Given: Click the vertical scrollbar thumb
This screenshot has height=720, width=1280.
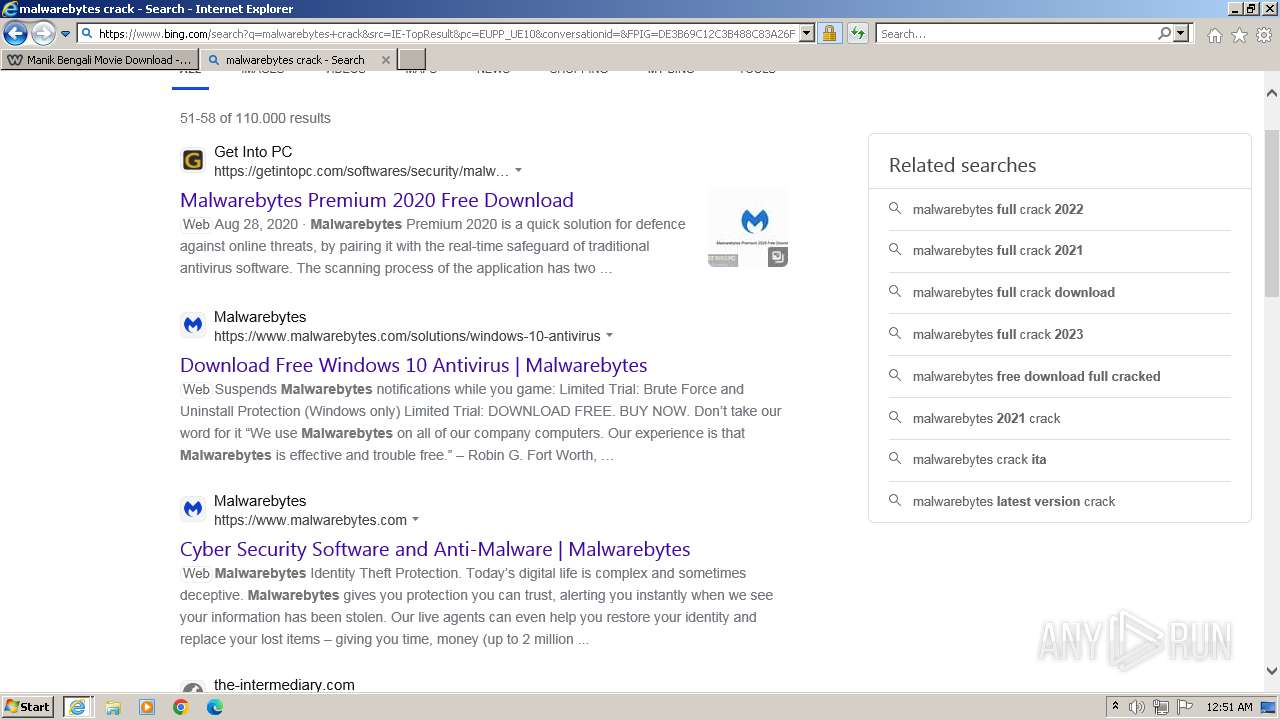Looking at the screenshot, I should tap(1272, 213).
